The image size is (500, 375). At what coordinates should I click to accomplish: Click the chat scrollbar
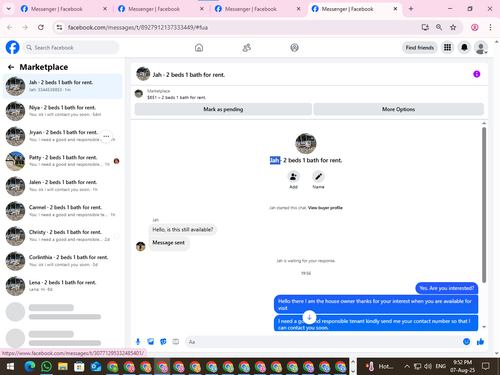[x=484, y=205]
